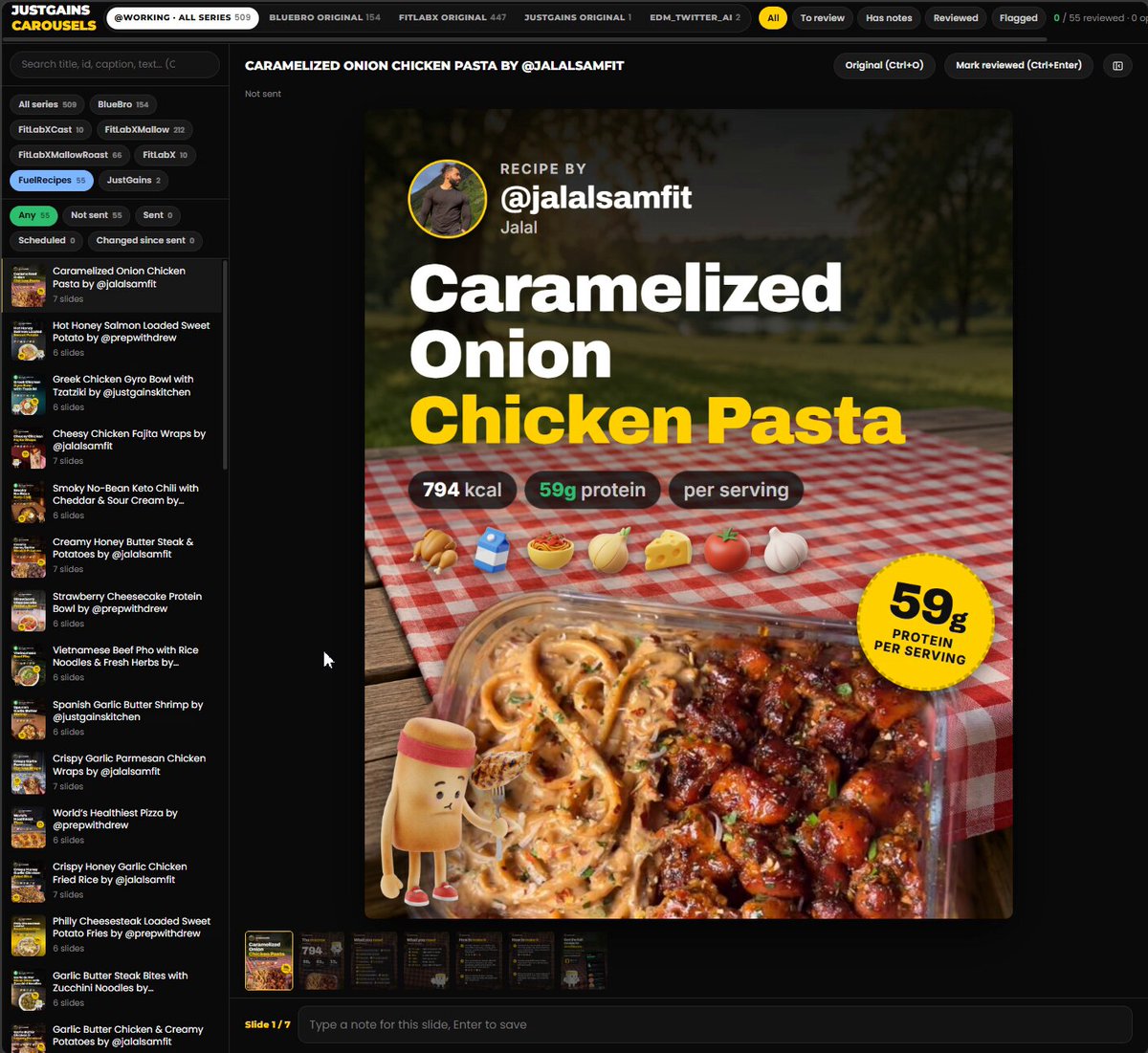Open the JustGains Carousels logo
Image resolution: width=1148 pixels, height=1053 pixels.
tap(53, 17)
